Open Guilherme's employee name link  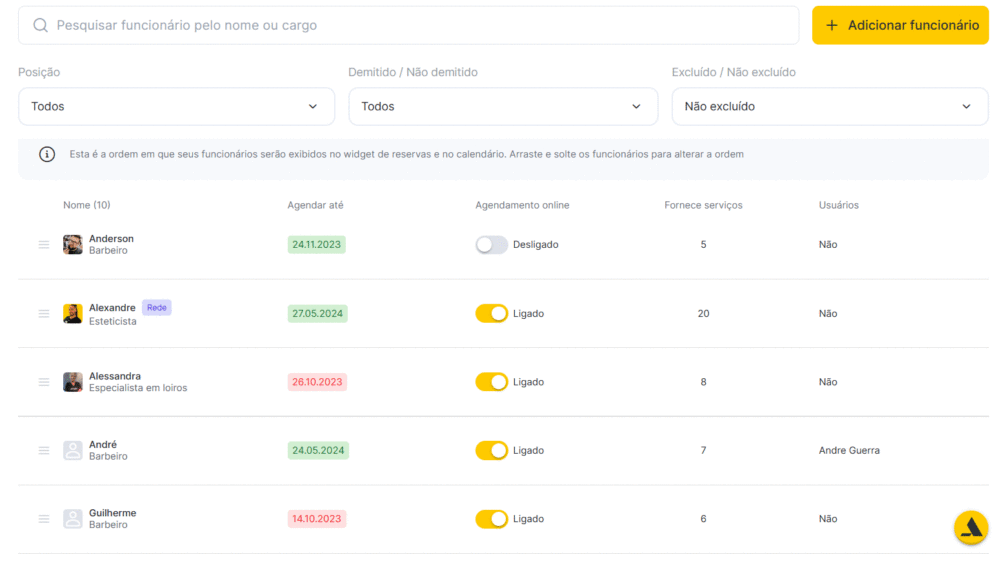112,513
